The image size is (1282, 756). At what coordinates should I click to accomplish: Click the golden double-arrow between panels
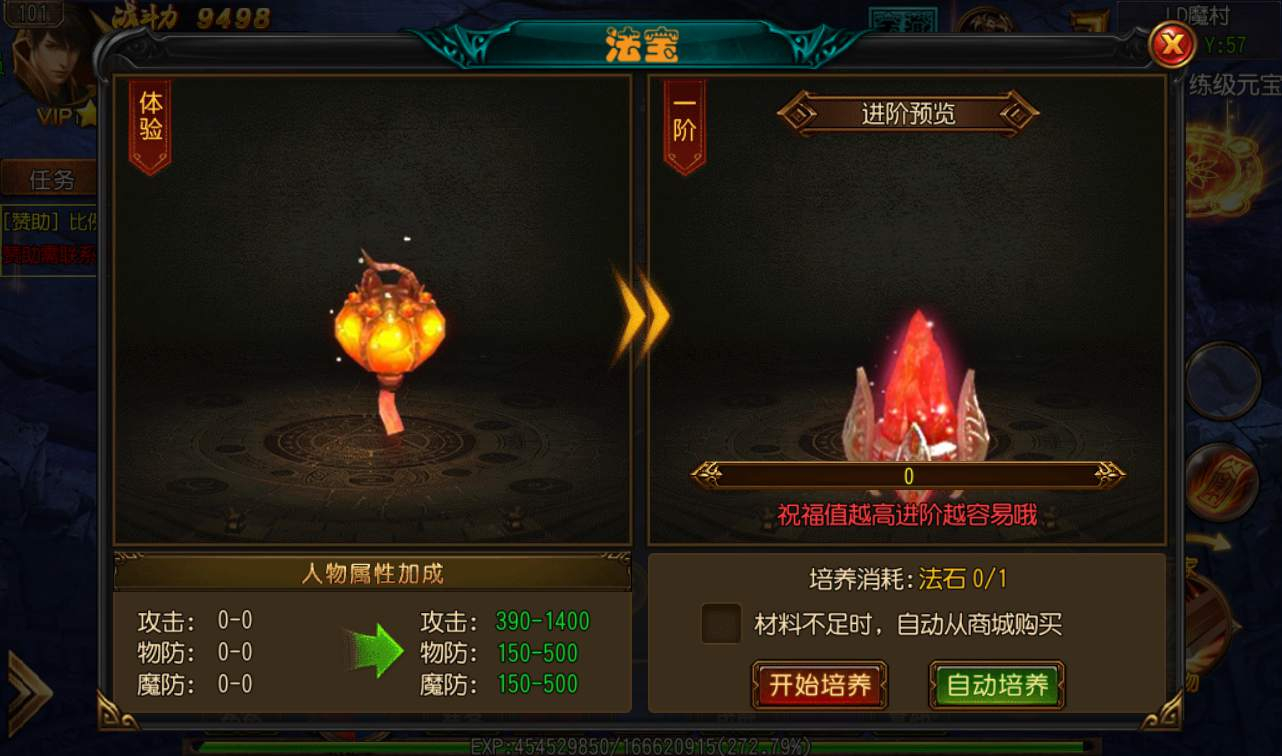pos(640,316)
